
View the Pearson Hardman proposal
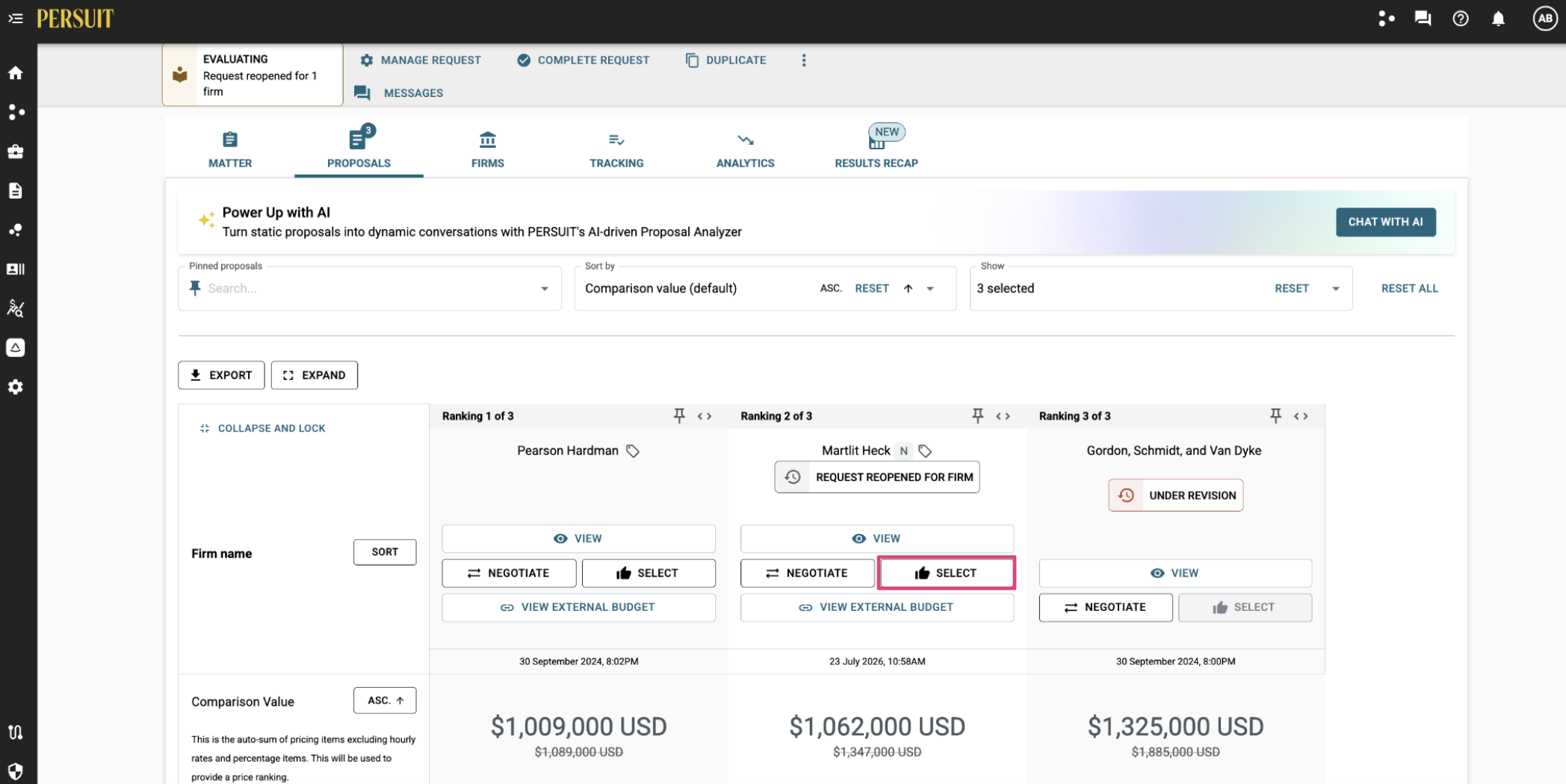click(x=578, y=538)
